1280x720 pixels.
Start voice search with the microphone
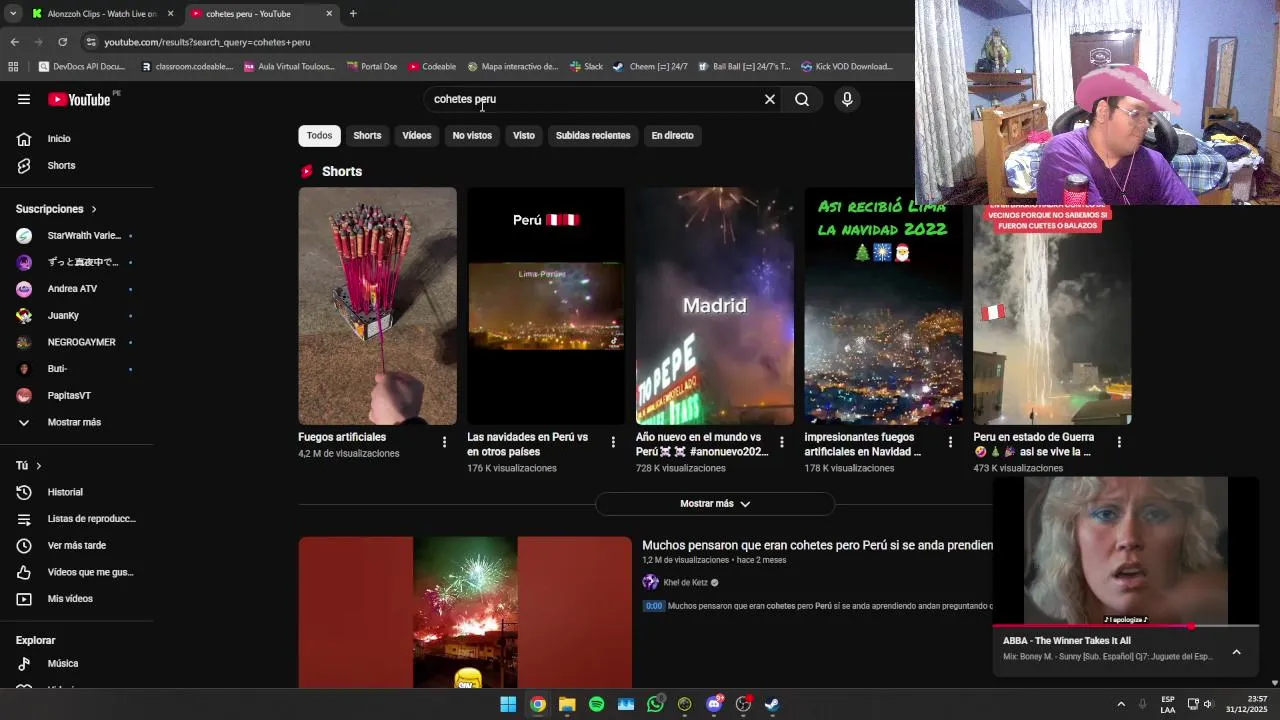[847, 99]
